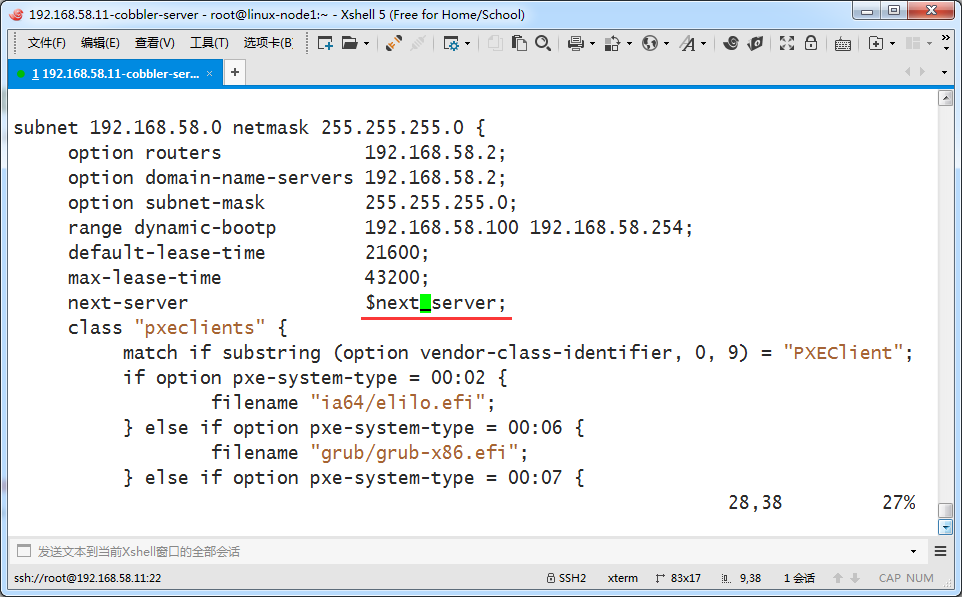Image resolution: width=962 pixels, height=597 pixels.
Task: Click the Paste clipboard icon
Action: (x=519, y=43)
